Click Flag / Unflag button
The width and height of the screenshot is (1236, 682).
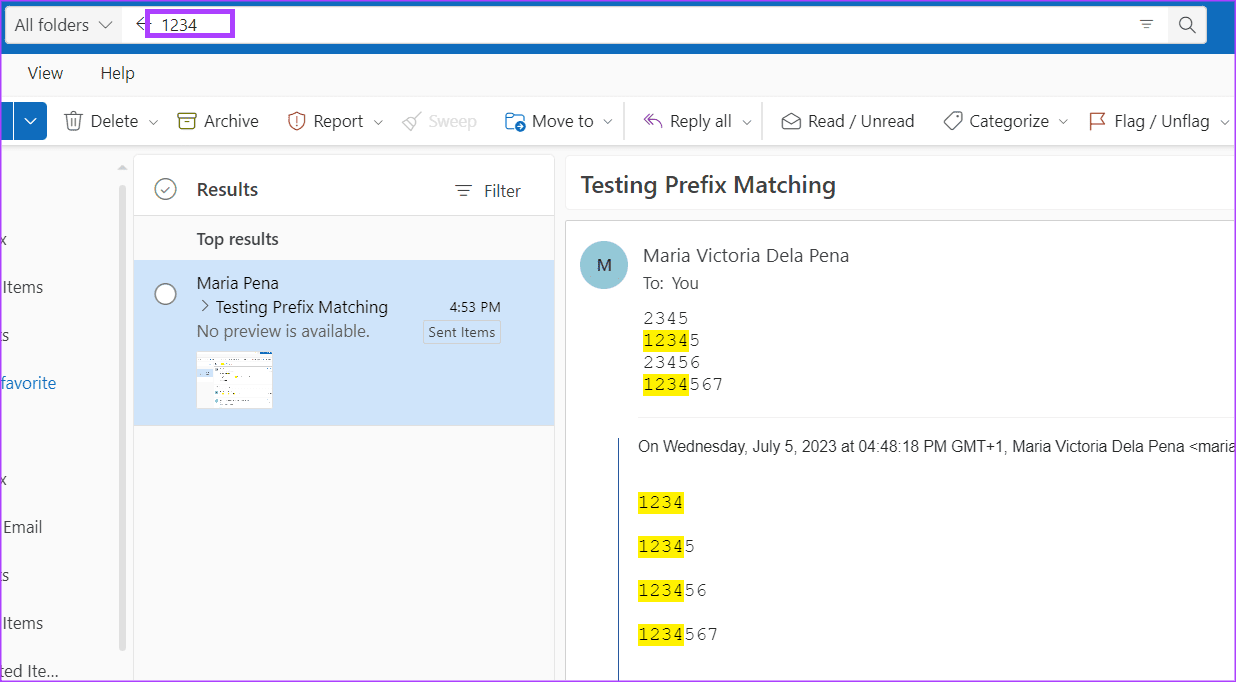1149,121
